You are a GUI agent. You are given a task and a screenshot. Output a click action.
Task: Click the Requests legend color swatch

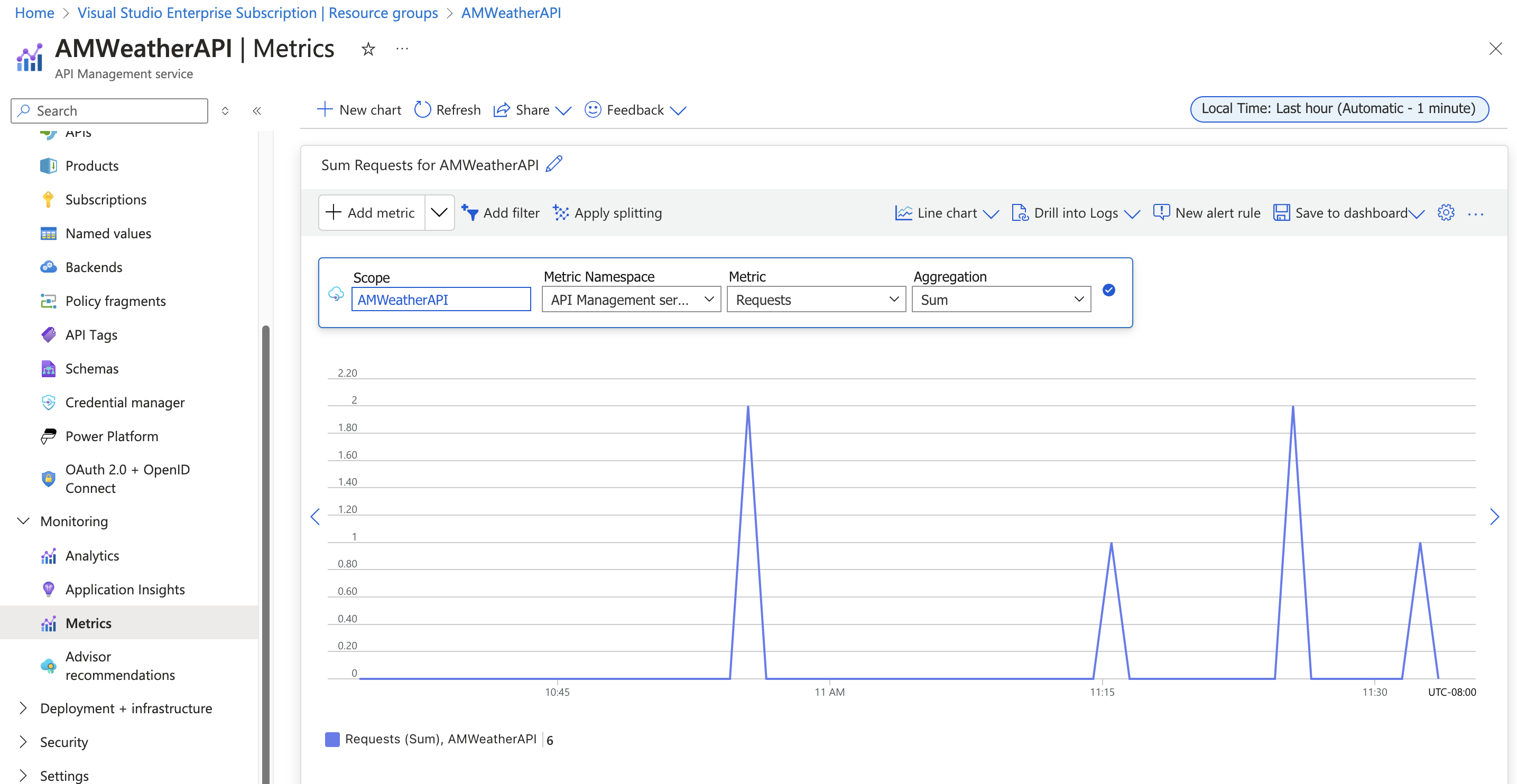pos(332,739)
